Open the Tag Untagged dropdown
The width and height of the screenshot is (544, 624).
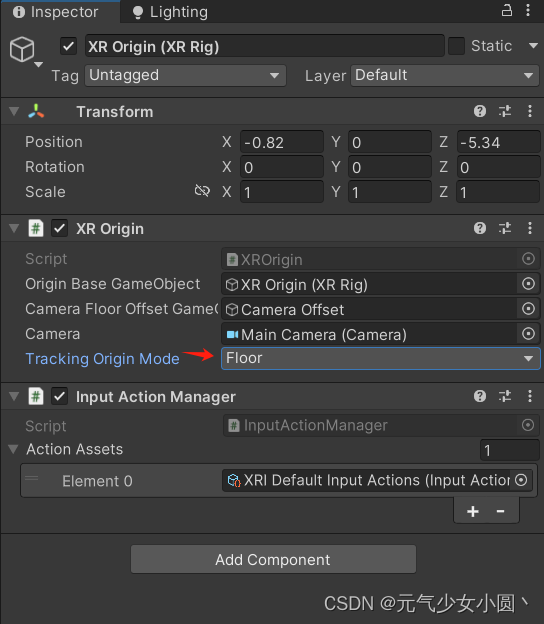pyautogui.click(x=185, y=75)
